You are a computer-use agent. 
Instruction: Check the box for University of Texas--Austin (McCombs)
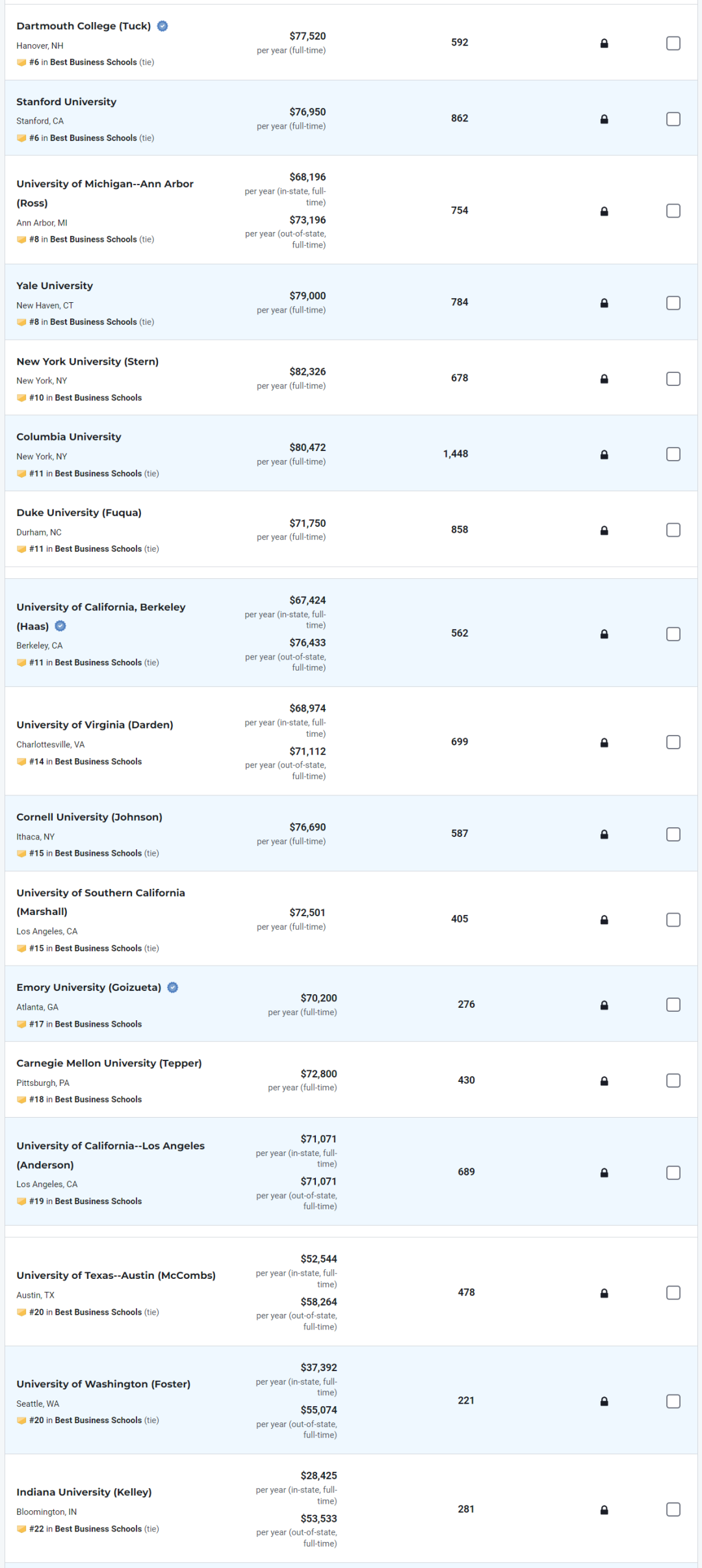pos(673,1292)
